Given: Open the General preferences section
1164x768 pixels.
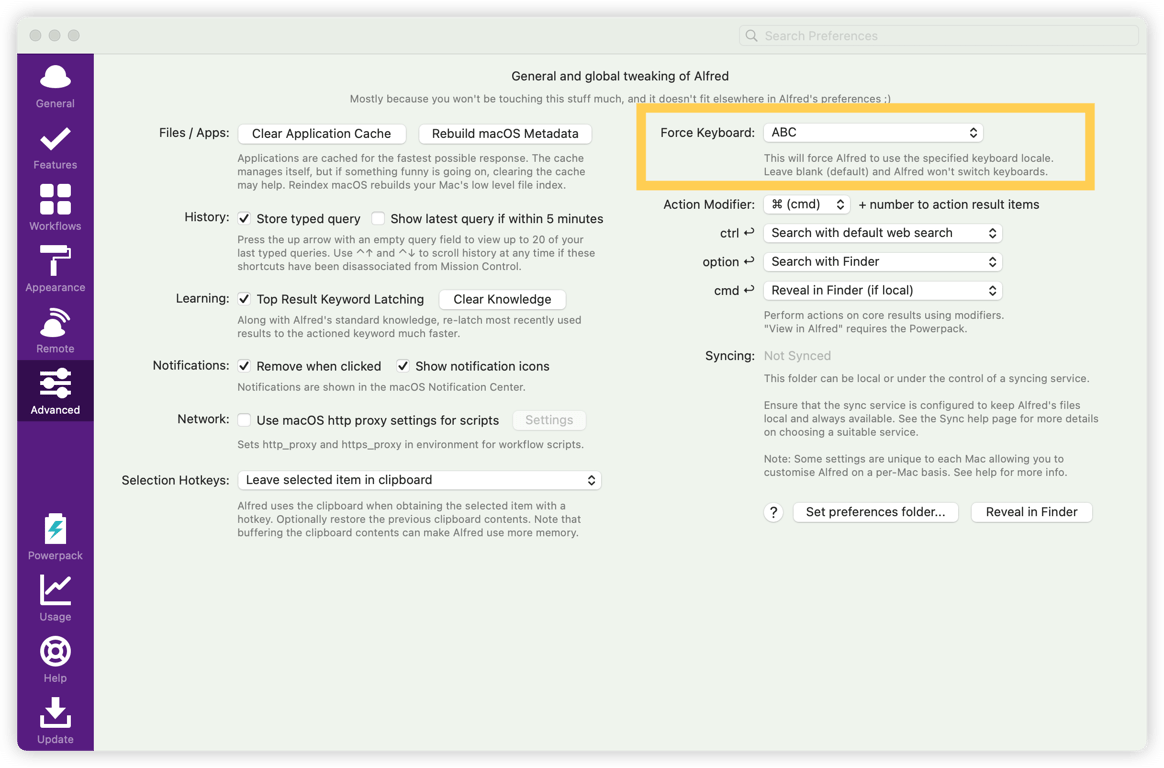Looking at the screenshot, I should tap(55, 87).
